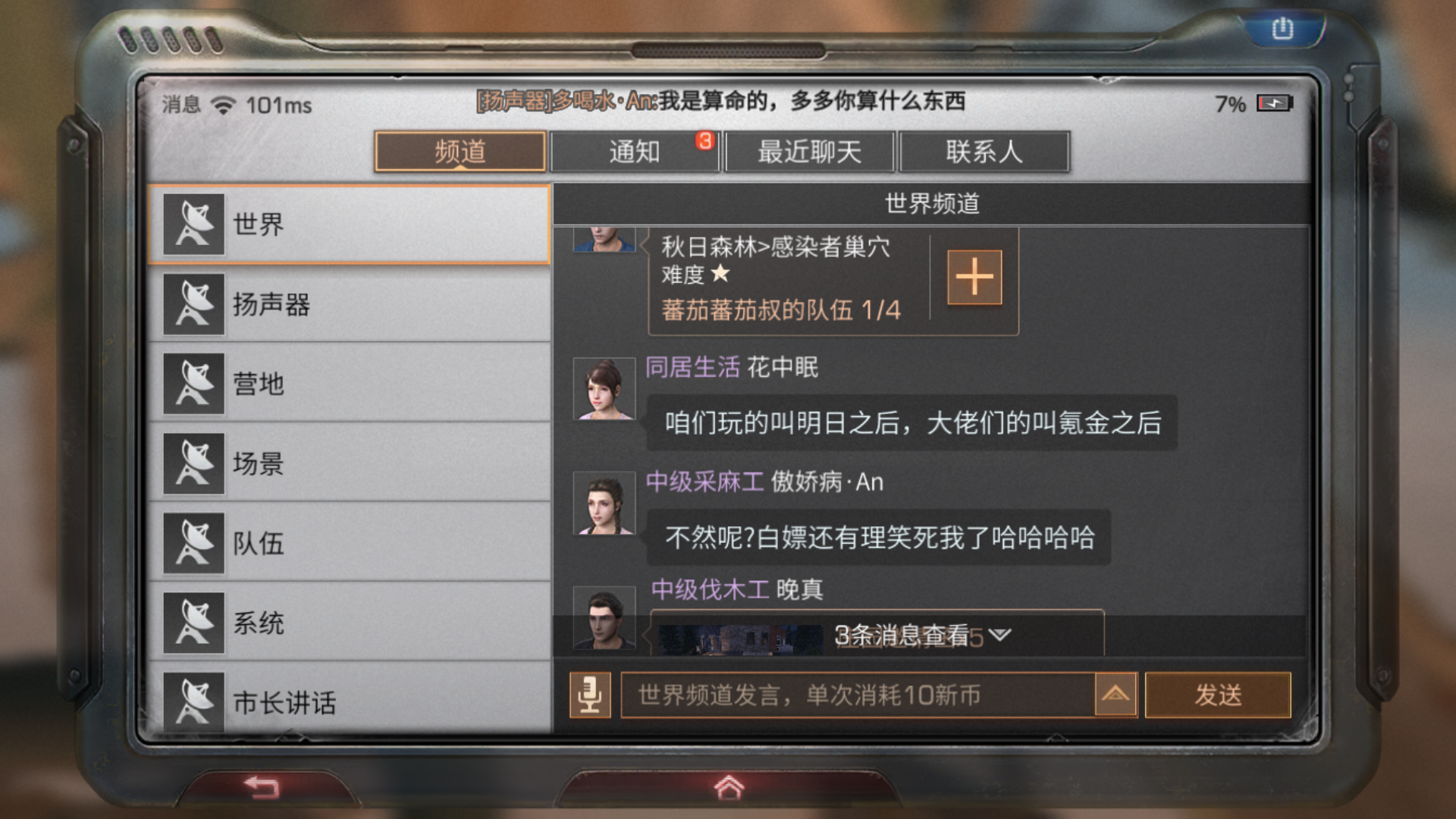Click the 世界频道发言 message input field
This screenshot has height=819, width=1456.
(x=858, y=695)
